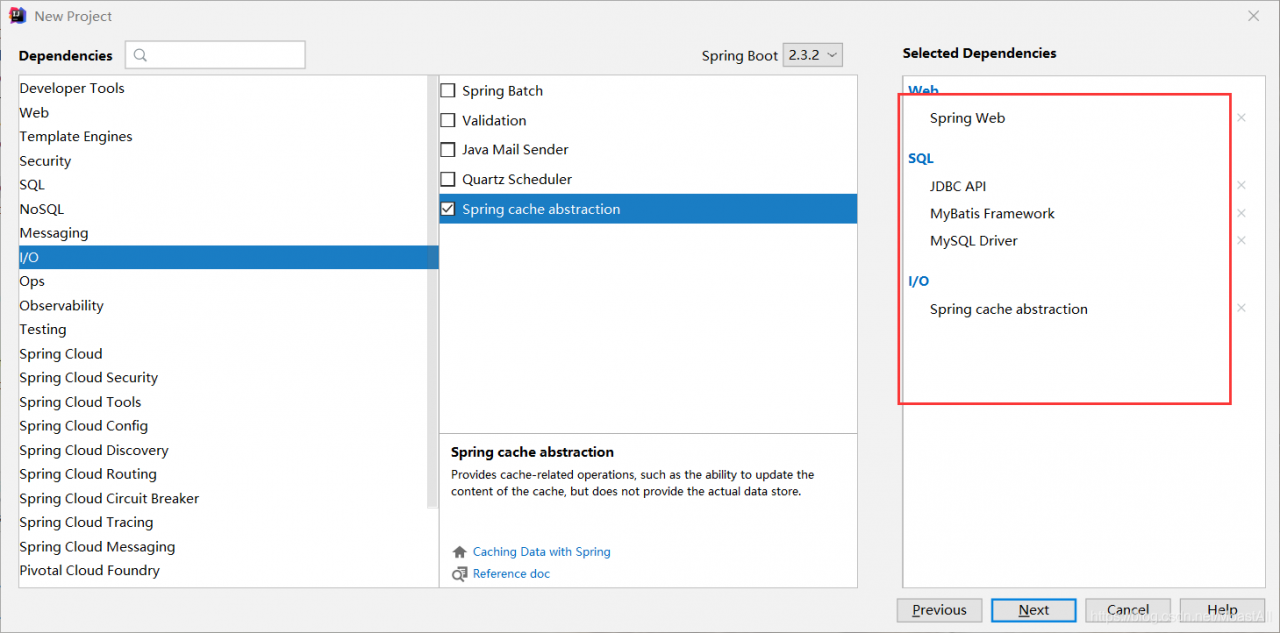
Task: Select the SQL category in the list
Action: pos(223,185)
